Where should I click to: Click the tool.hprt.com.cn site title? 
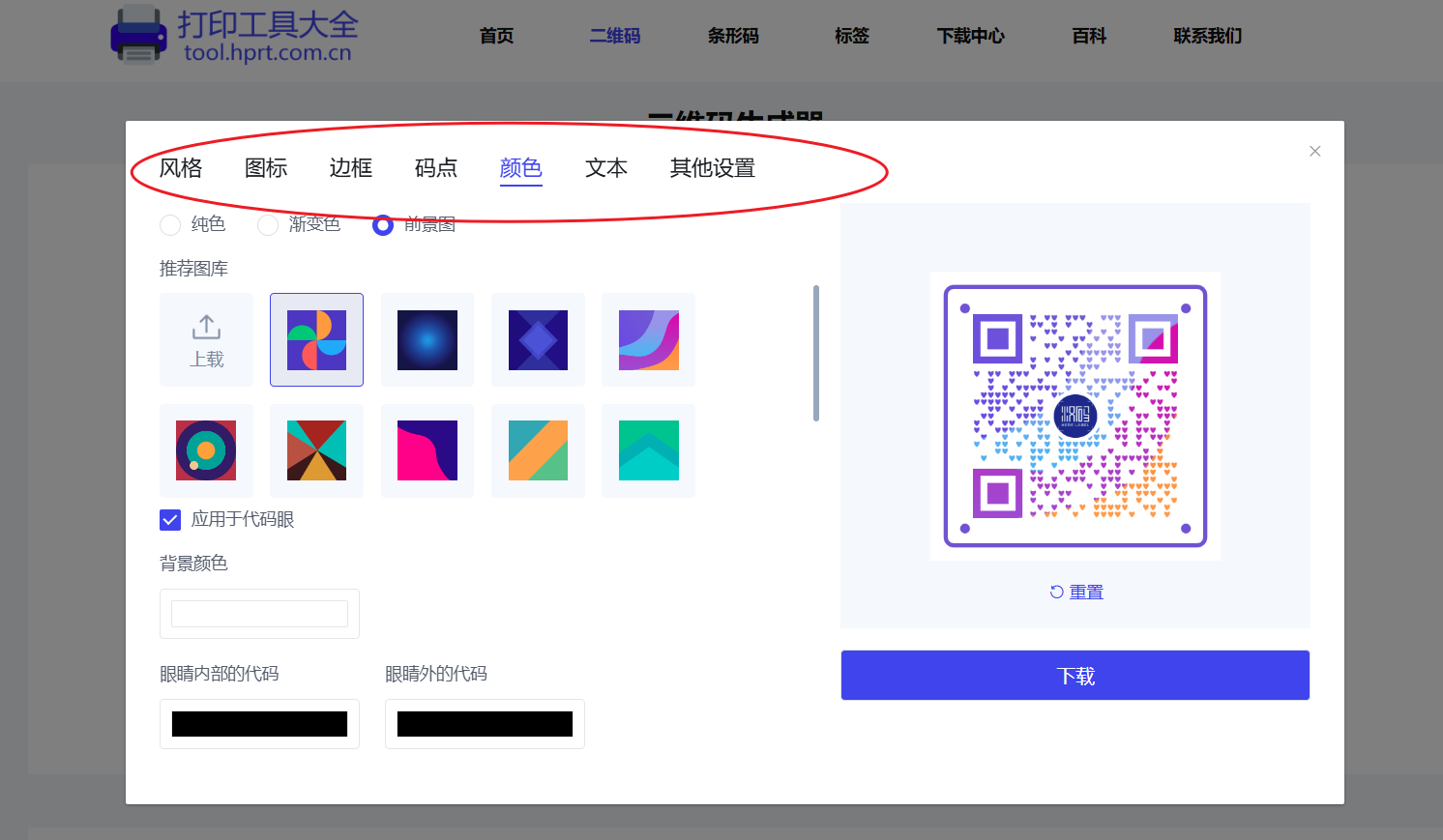(268, 52)
